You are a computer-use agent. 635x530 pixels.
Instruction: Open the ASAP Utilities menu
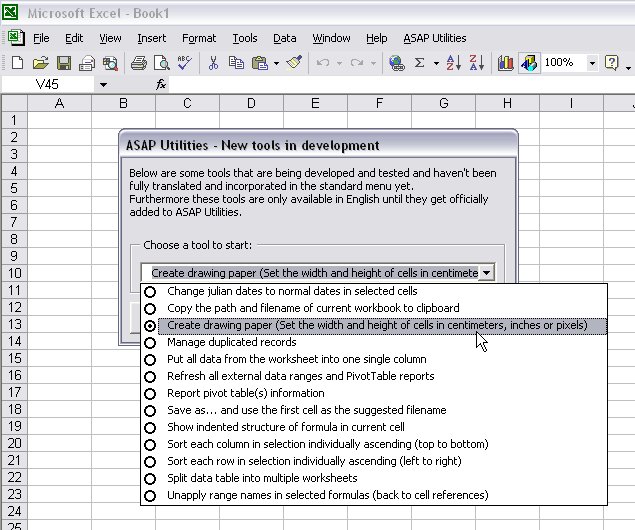click(x=435, y=38)
